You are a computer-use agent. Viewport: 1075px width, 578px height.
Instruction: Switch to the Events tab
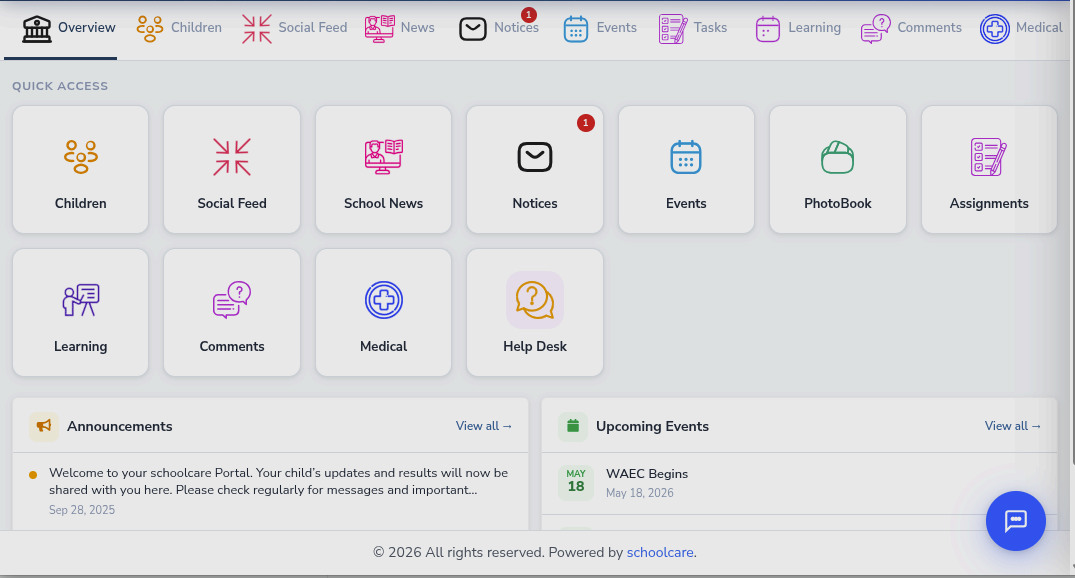(x=600, y=28)
